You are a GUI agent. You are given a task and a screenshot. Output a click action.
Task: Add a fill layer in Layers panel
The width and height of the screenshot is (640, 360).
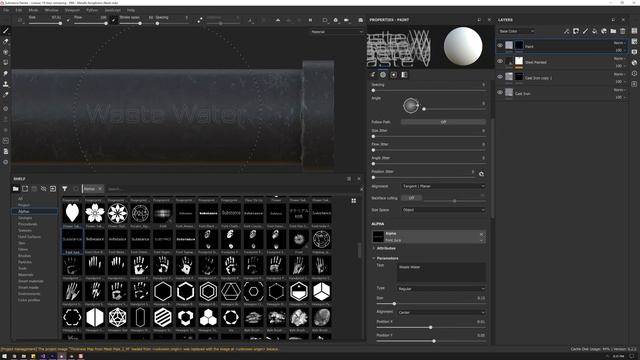point(595,31)
